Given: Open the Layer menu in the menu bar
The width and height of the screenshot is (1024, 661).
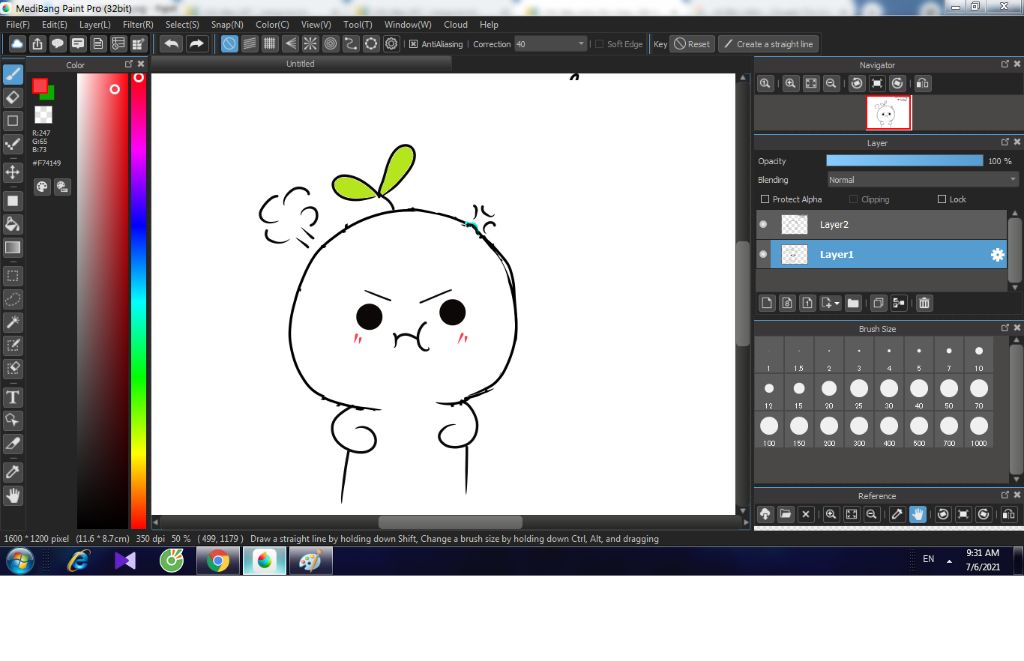Looking at the screenshot, I should (x=95, y=24).
